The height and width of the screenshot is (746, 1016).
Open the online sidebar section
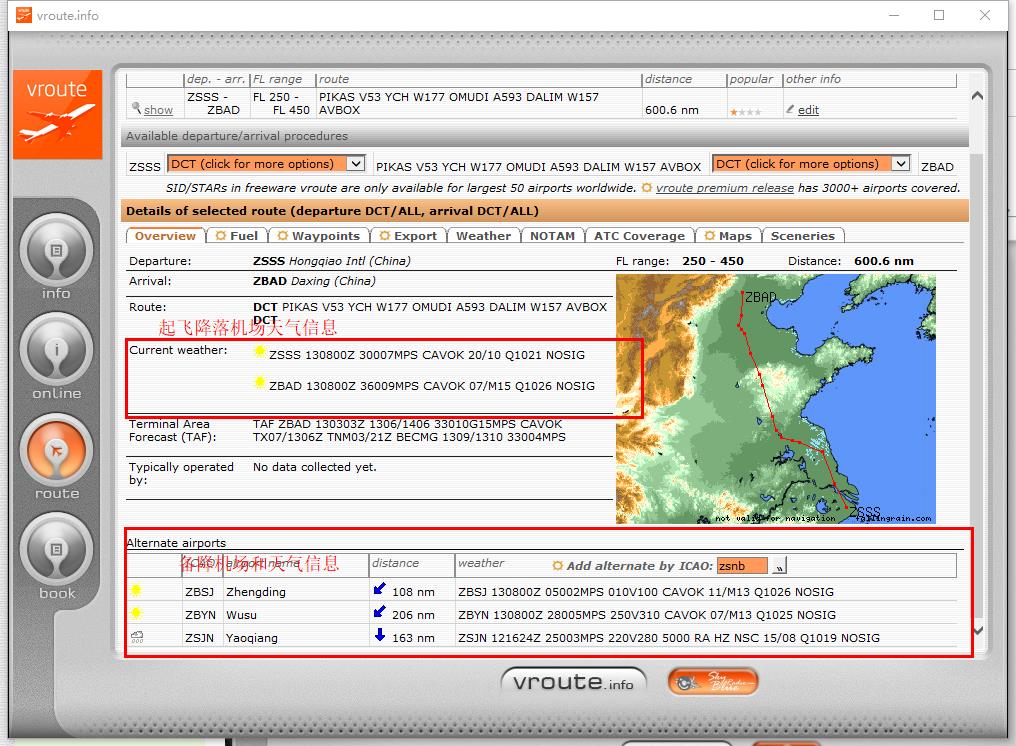pos(57,351)
